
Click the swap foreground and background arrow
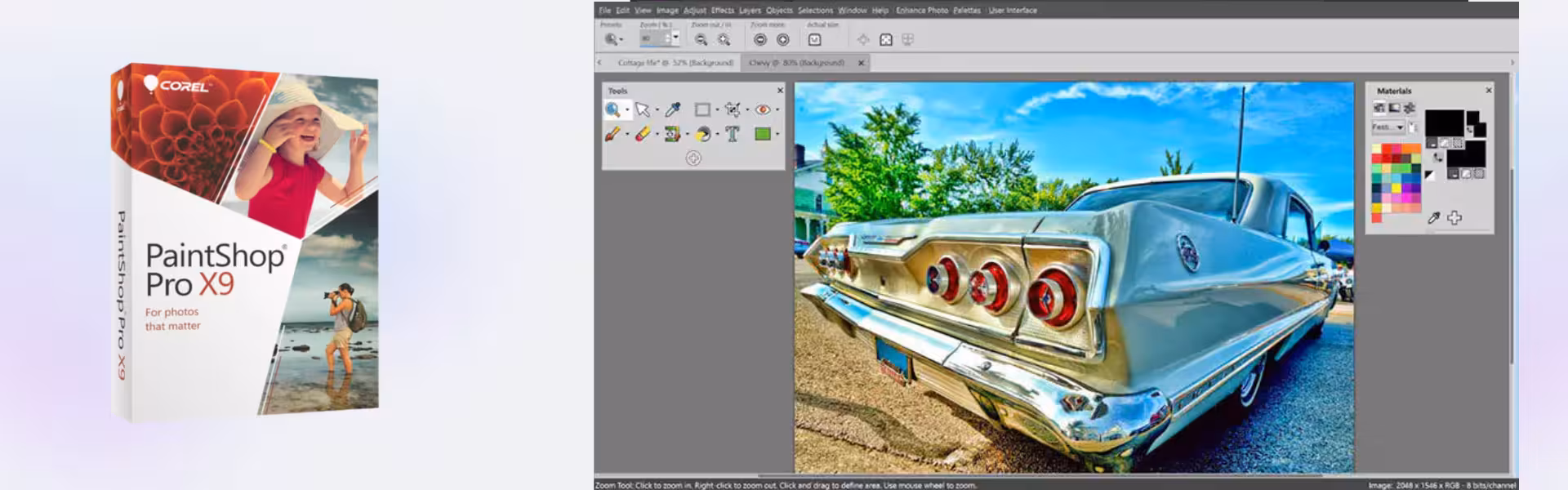coord(1437,157)
